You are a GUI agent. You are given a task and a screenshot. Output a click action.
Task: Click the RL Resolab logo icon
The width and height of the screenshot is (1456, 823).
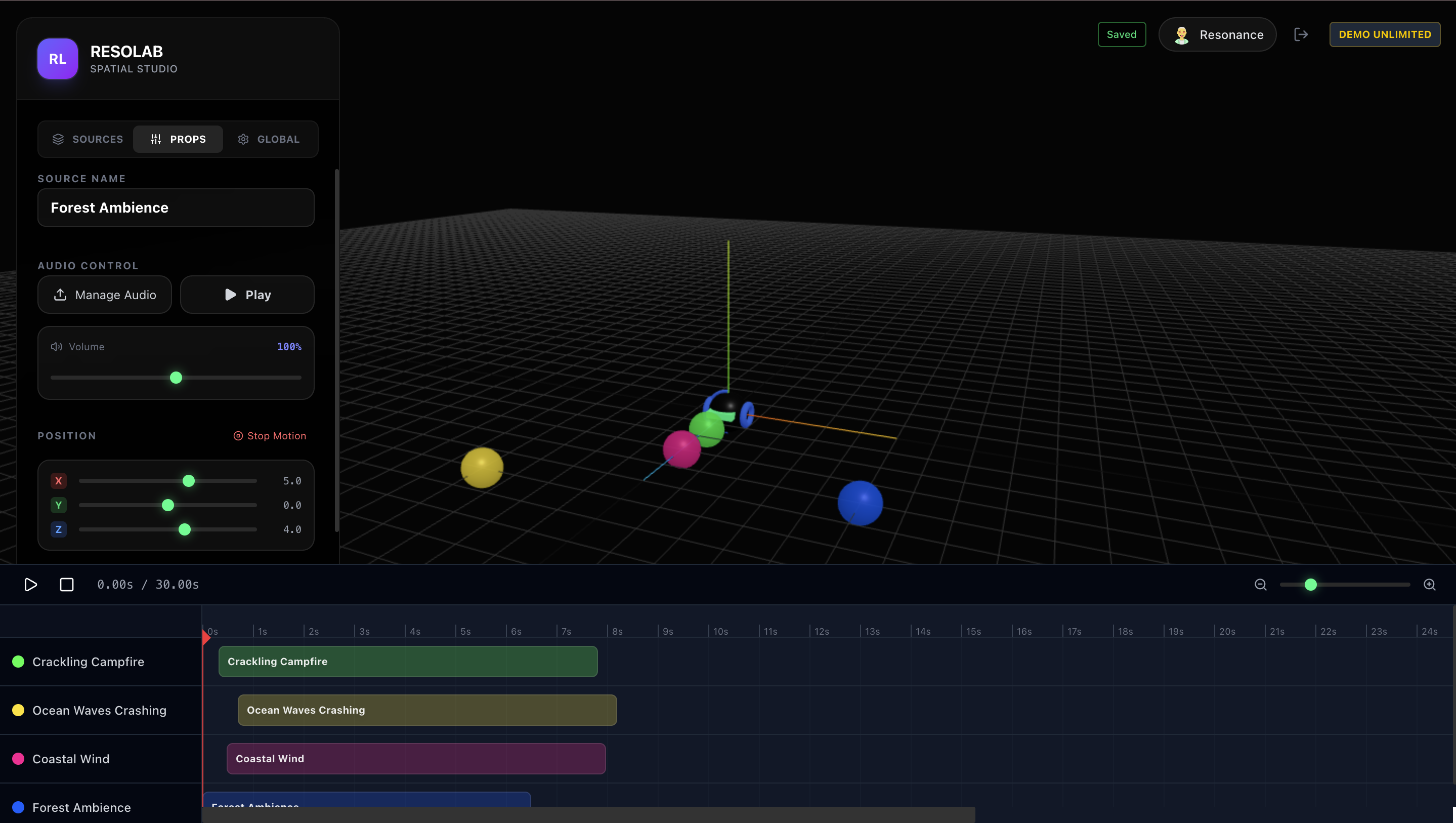point(58,59)
